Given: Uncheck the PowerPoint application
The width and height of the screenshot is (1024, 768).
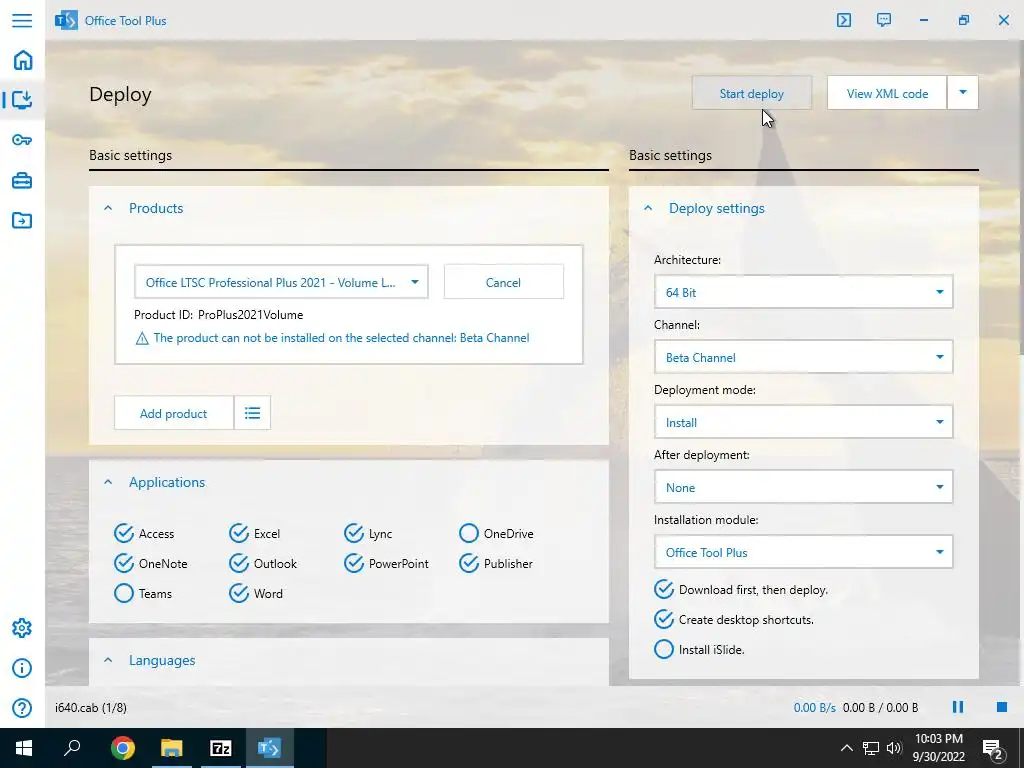Looking at the screenshot, I should point(353,563).
